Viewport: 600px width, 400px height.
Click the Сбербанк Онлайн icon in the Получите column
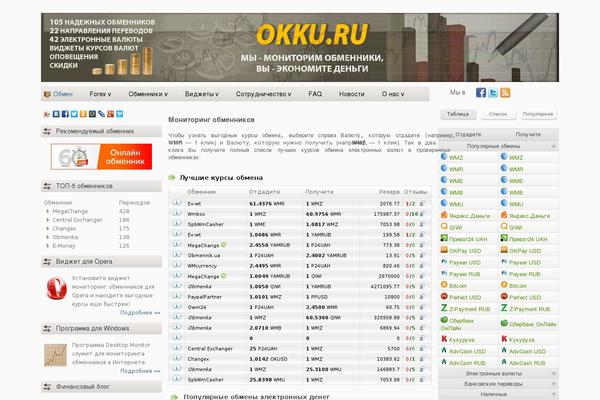tap(504, 323)
